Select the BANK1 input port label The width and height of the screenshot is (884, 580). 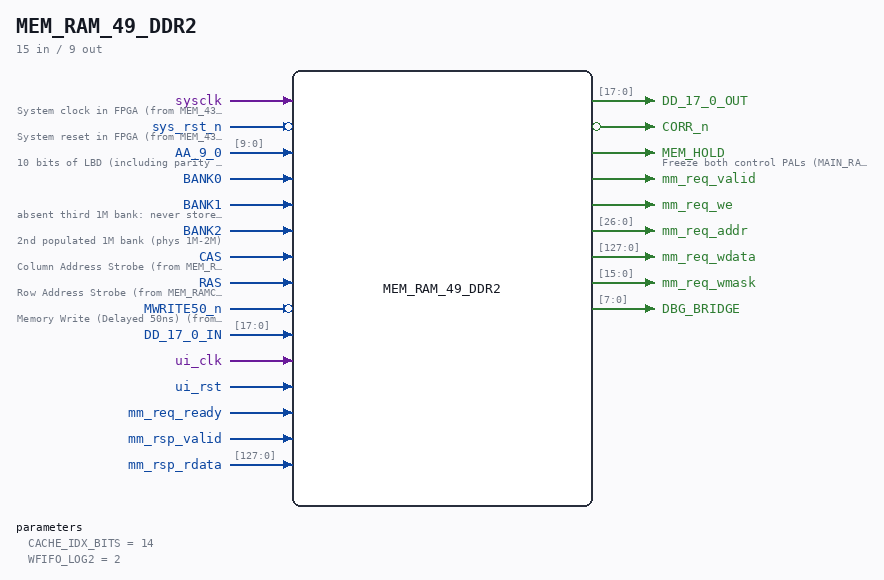pos(202,204)
